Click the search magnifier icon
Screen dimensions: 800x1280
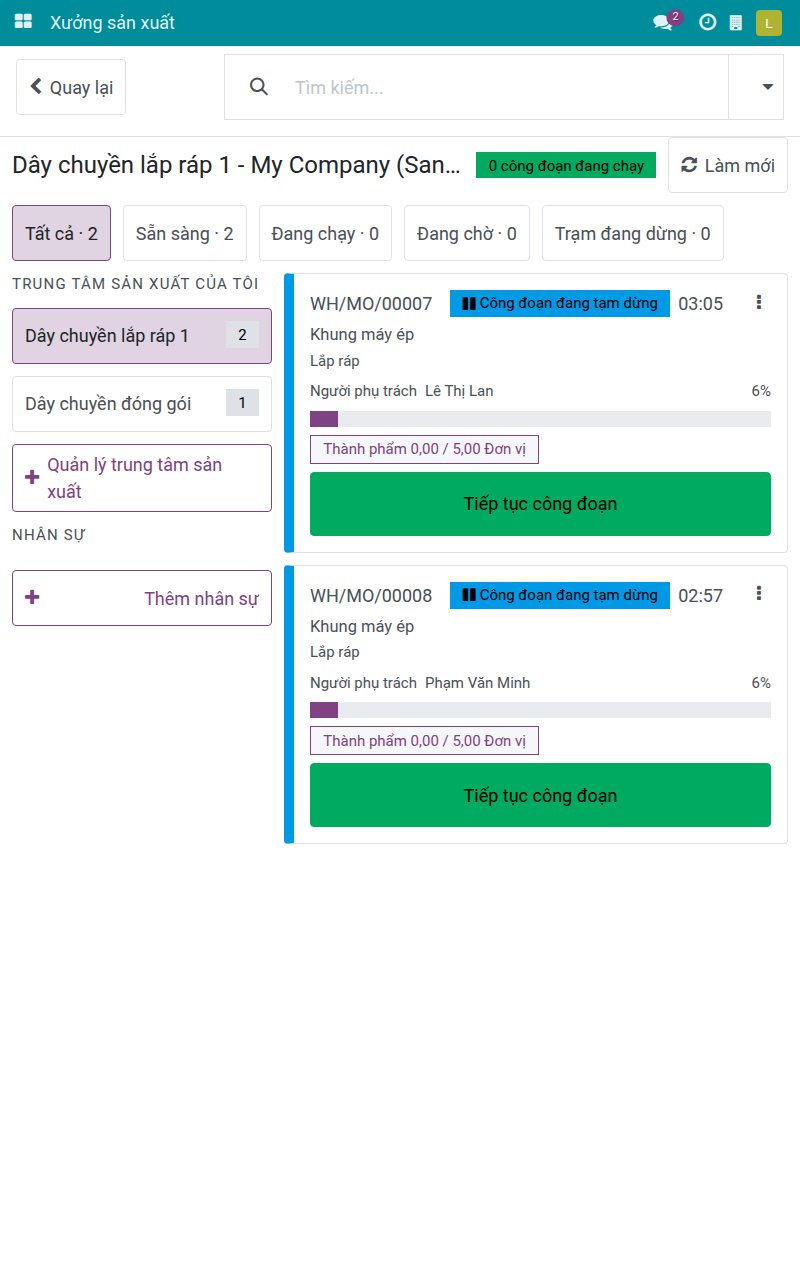(259, 87)
